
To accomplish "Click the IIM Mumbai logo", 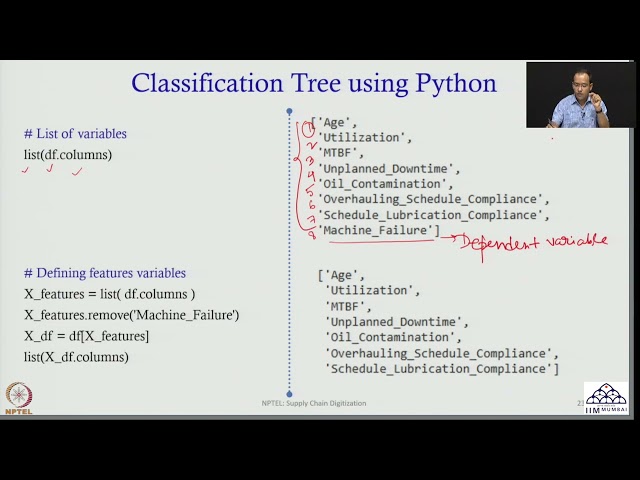I will pos(606,398).
